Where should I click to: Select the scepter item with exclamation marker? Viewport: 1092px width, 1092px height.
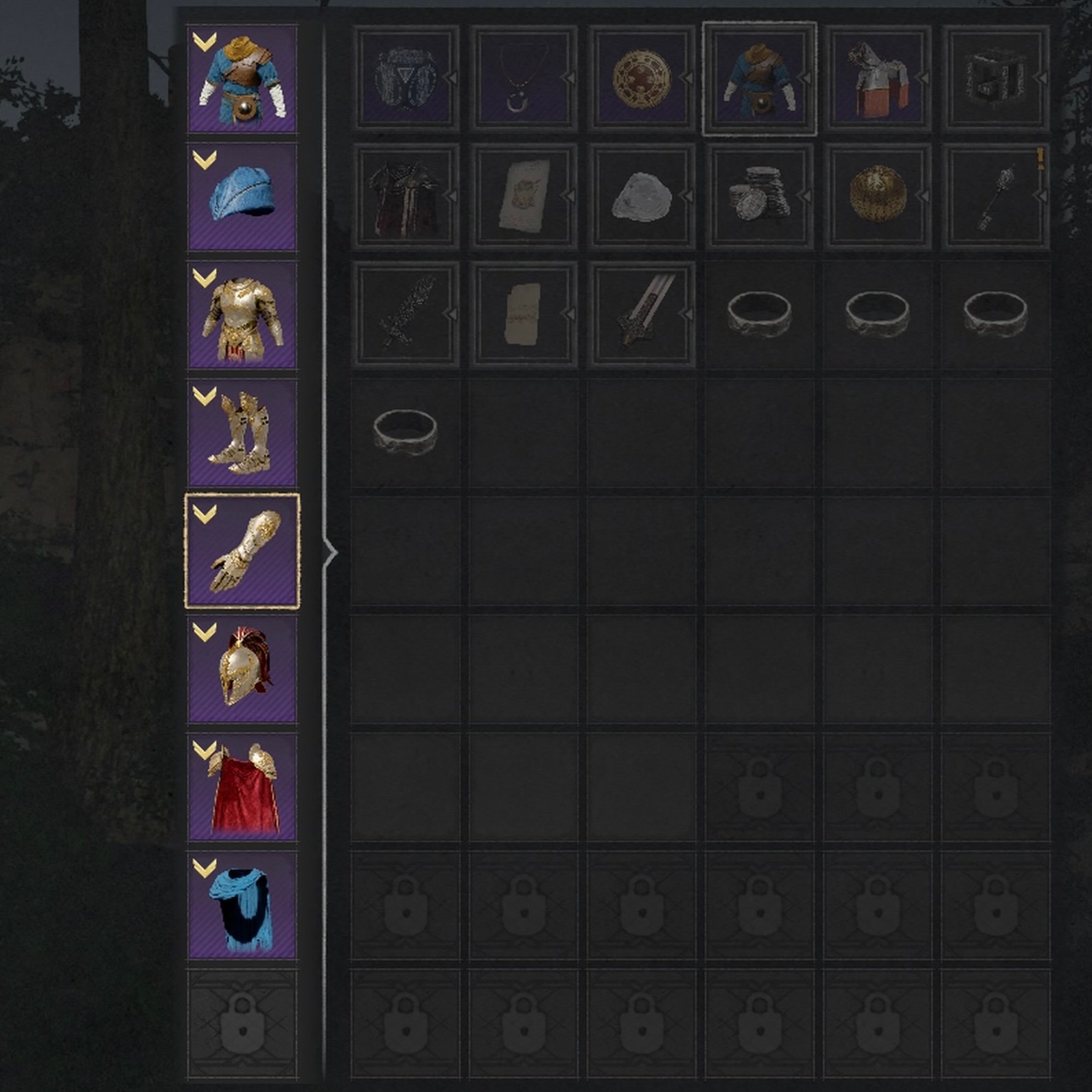pos(996,196)
